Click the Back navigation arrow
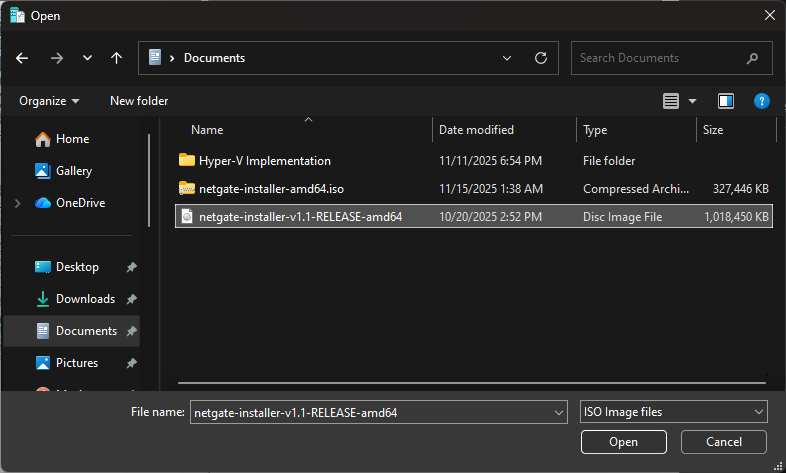 (x=22, y=58)
